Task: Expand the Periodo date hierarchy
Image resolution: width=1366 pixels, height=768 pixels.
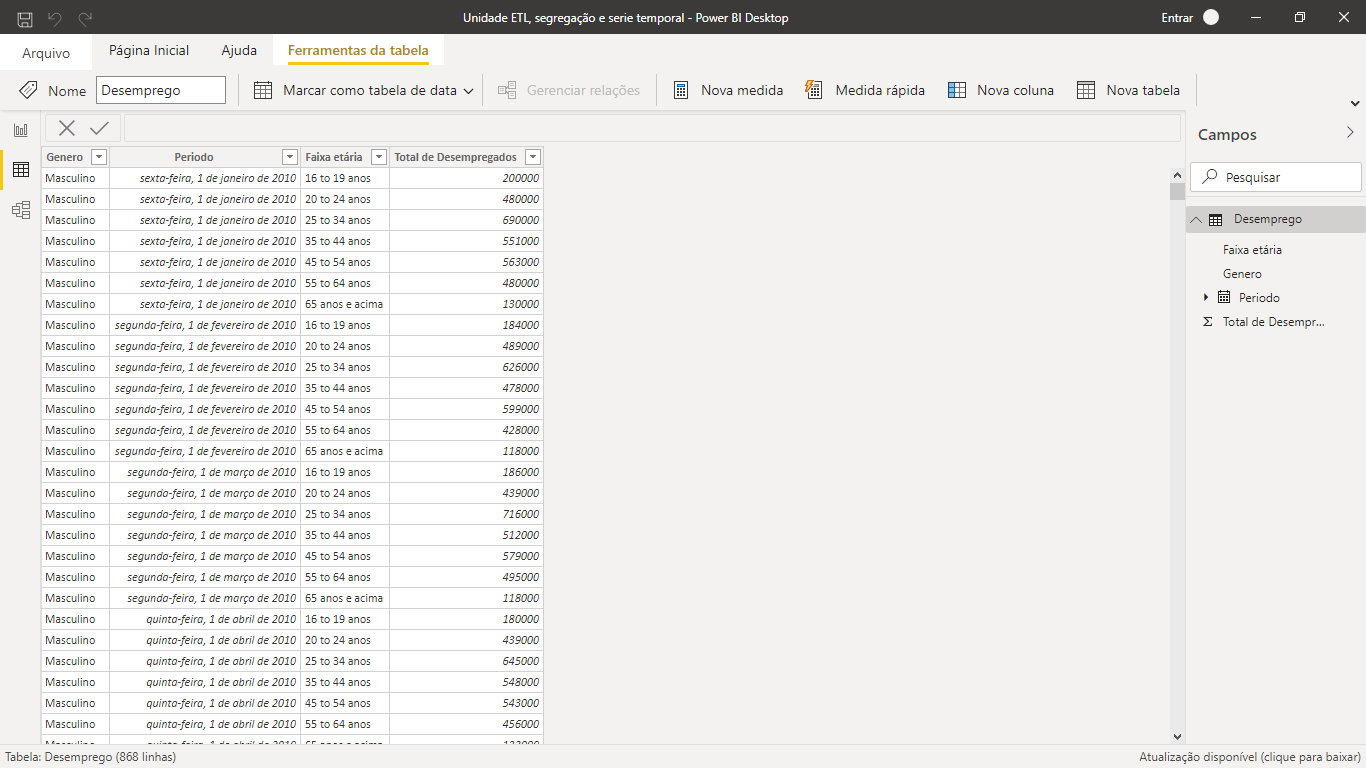Action: pyautogui.click(x=1205, y=297)
